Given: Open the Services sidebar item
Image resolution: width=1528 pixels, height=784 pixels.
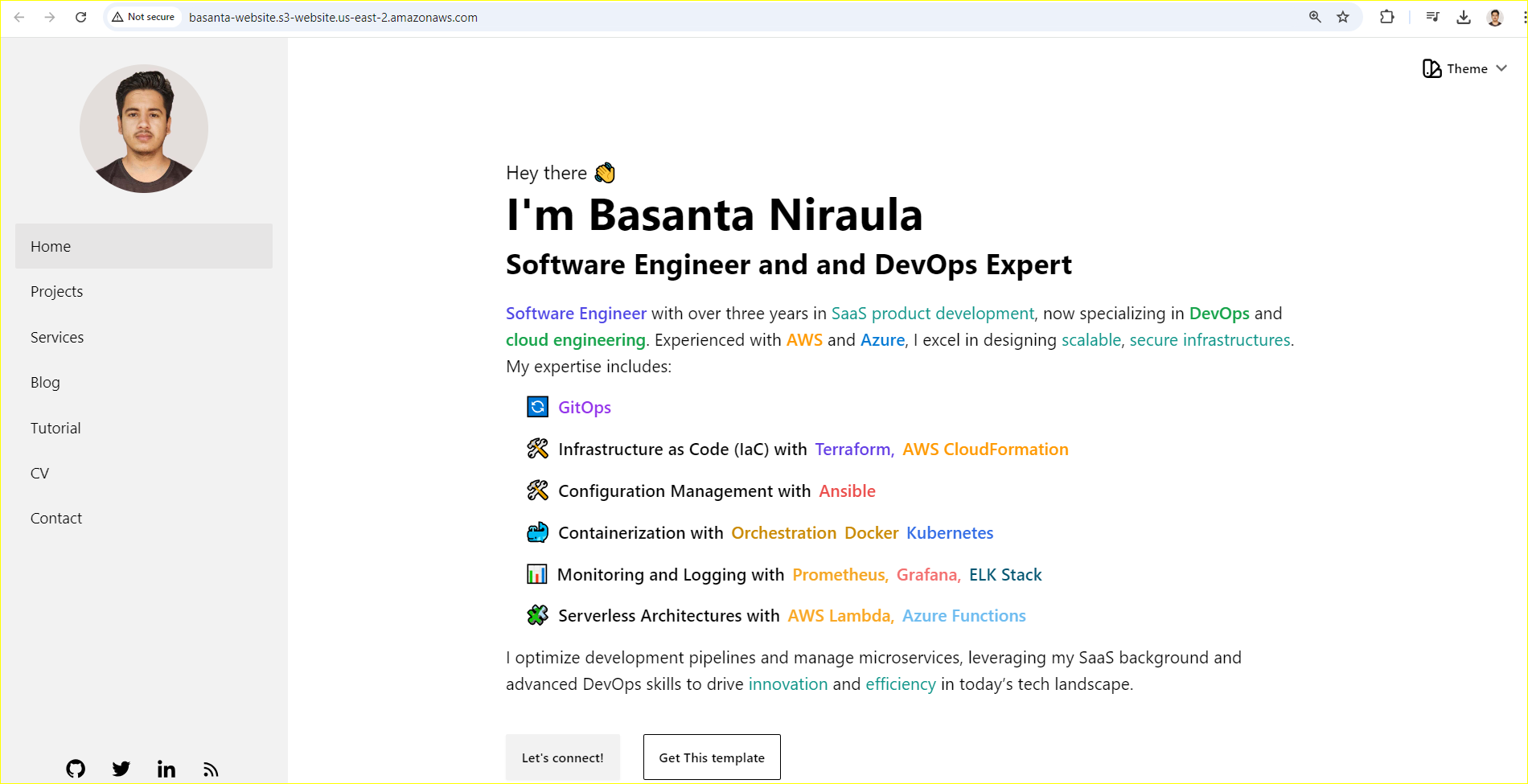Looking at the screenshot, I should (x=57, y=338).
